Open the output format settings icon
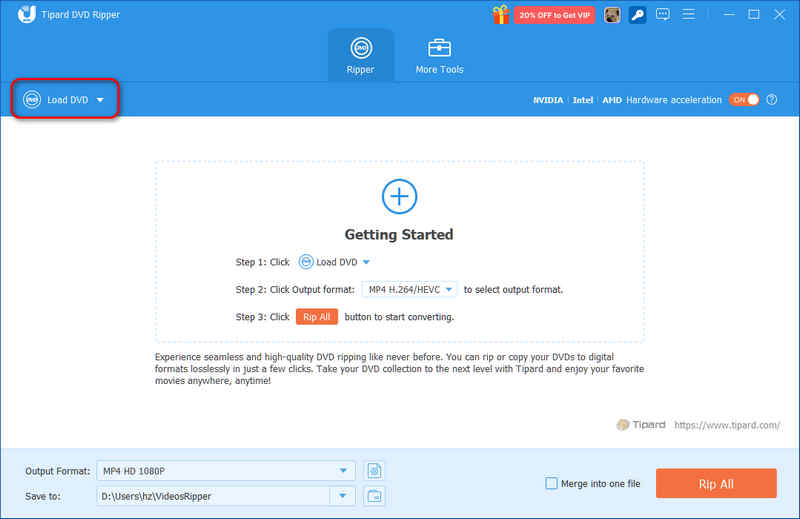This screenshot has width=800, height=519. tap(374, 471)
